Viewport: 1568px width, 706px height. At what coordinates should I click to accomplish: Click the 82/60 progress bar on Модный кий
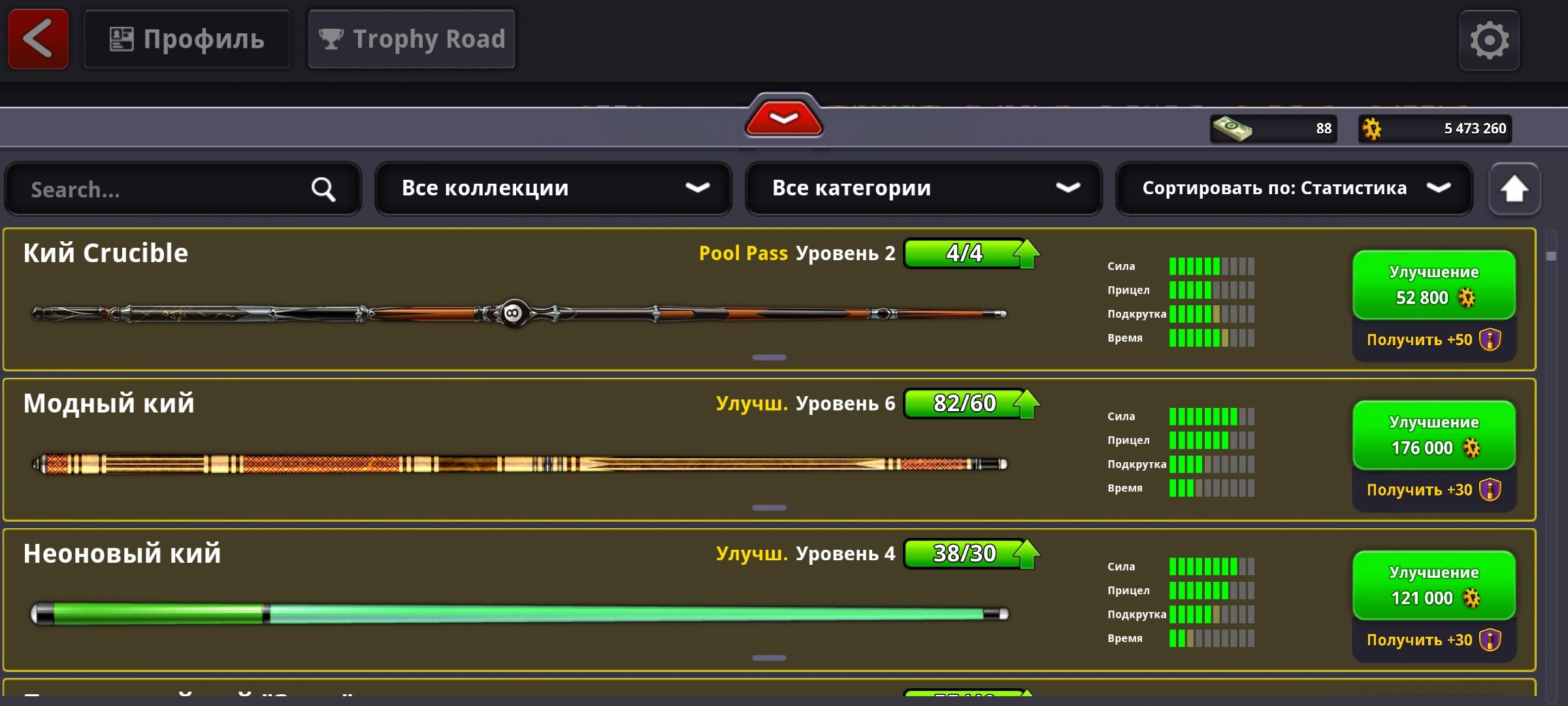tap(964, 403)
